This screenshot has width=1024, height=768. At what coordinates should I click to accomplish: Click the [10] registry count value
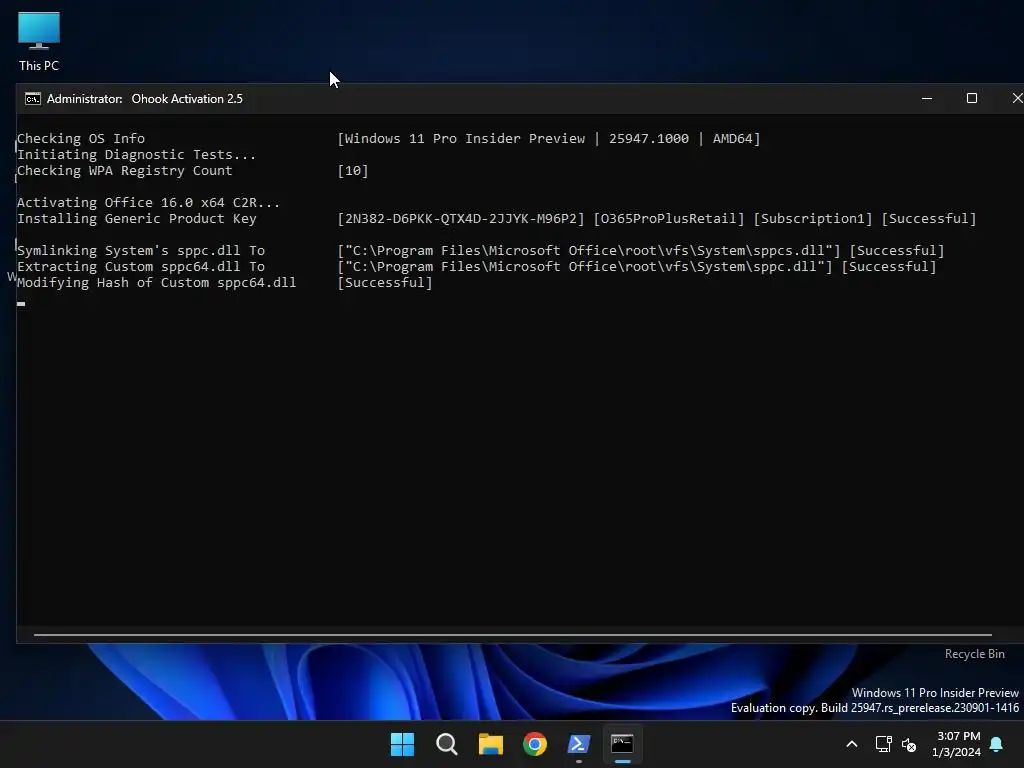[x=353, y=170]
